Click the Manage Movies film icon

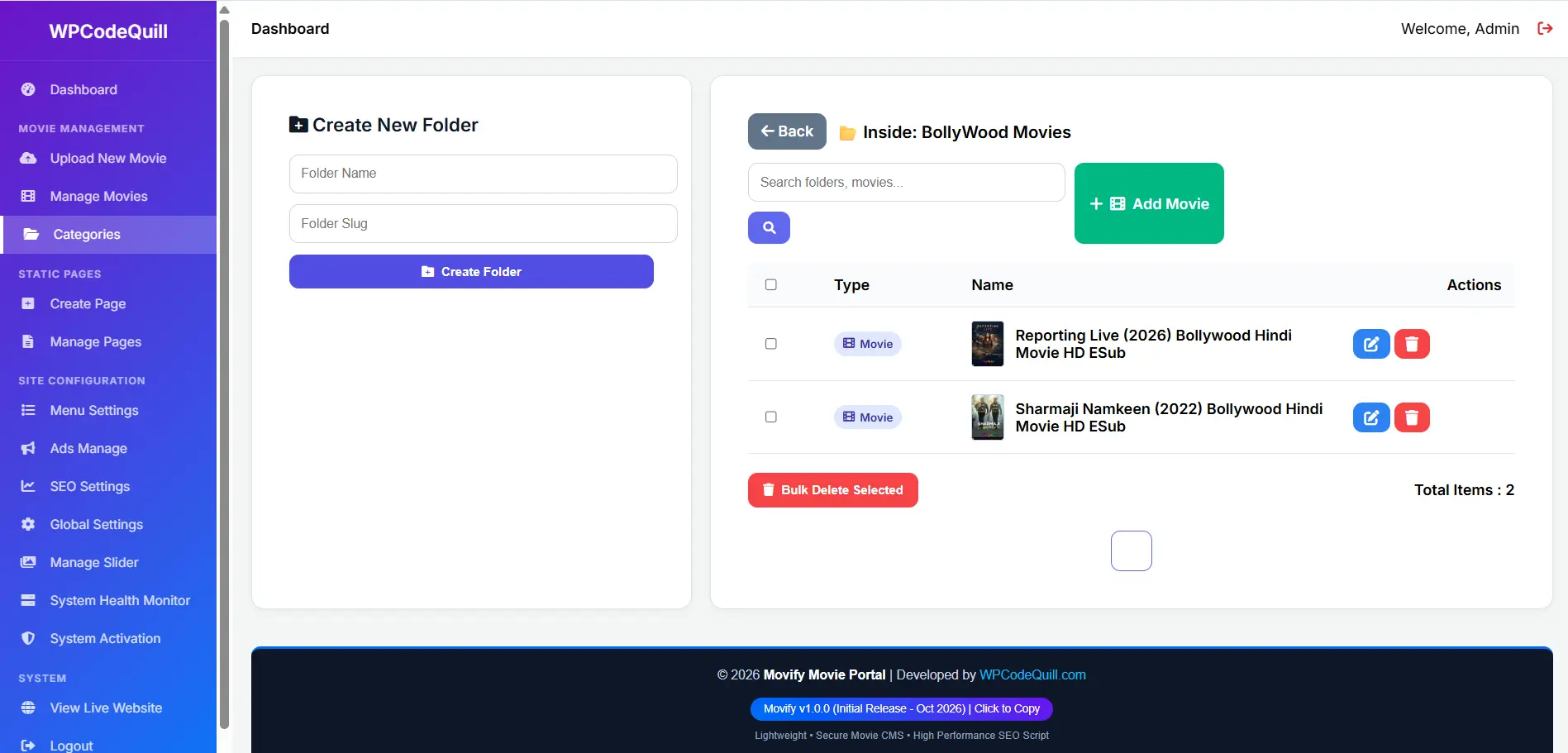(x=28, y=196)
